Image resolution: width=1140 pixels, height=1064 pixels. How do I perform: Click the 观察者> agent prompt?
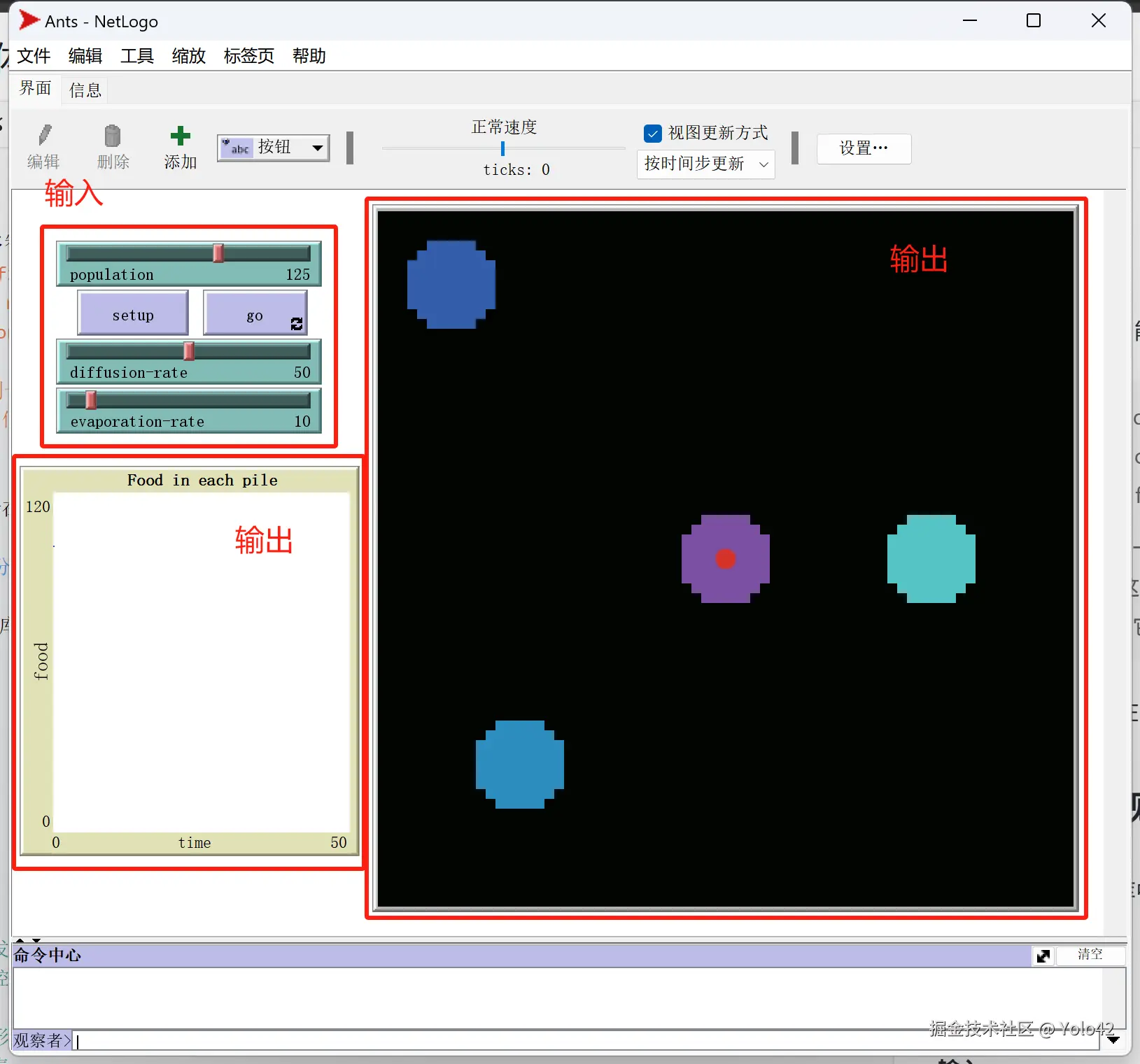tap(43, 1040)
